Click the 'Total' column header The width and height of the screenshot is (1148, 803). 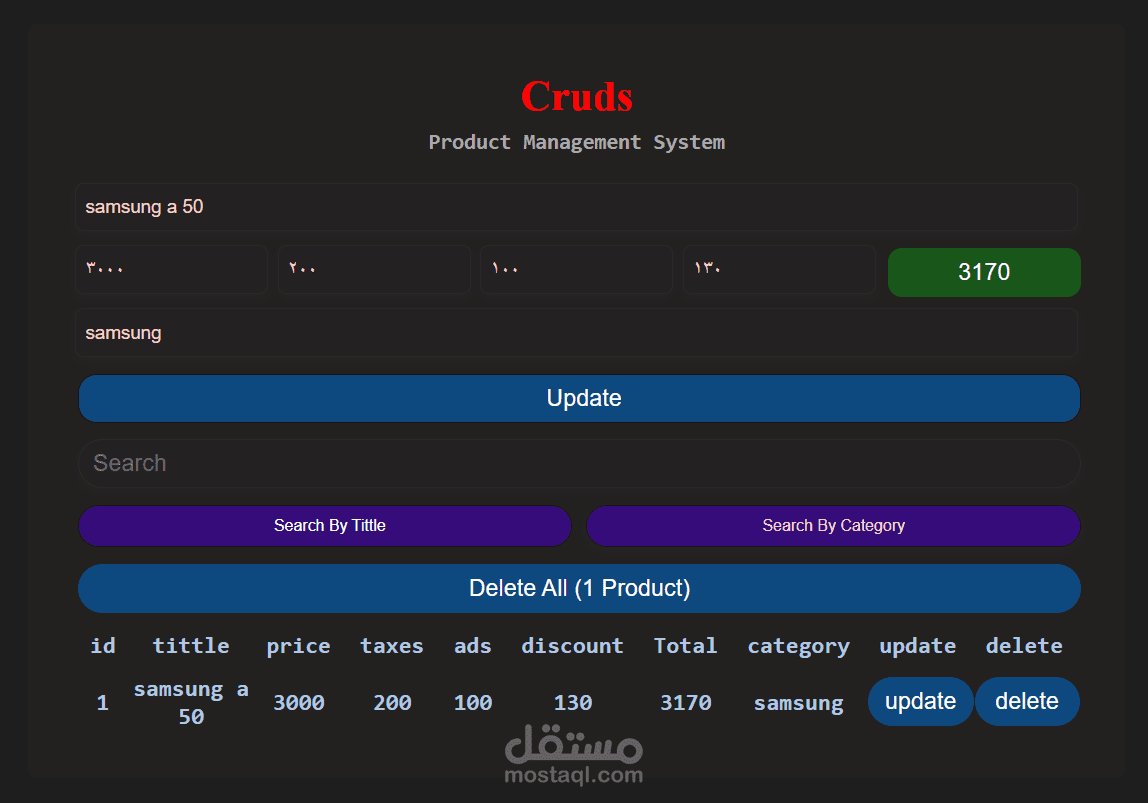(685, 646)
